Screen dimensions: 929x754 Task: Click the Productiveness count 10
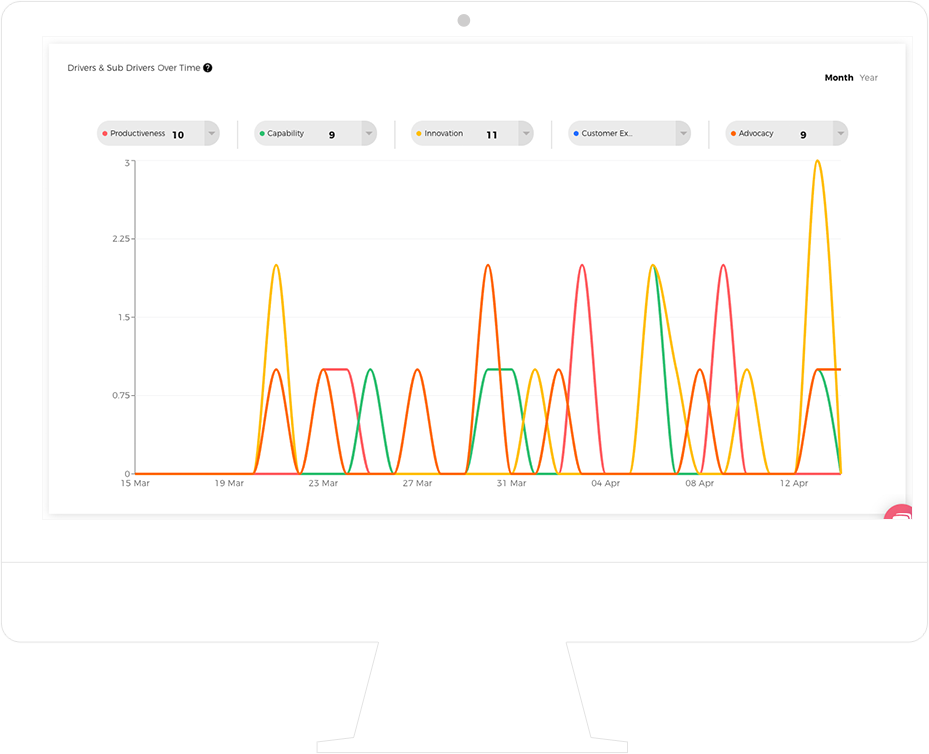tap(178, 135)
